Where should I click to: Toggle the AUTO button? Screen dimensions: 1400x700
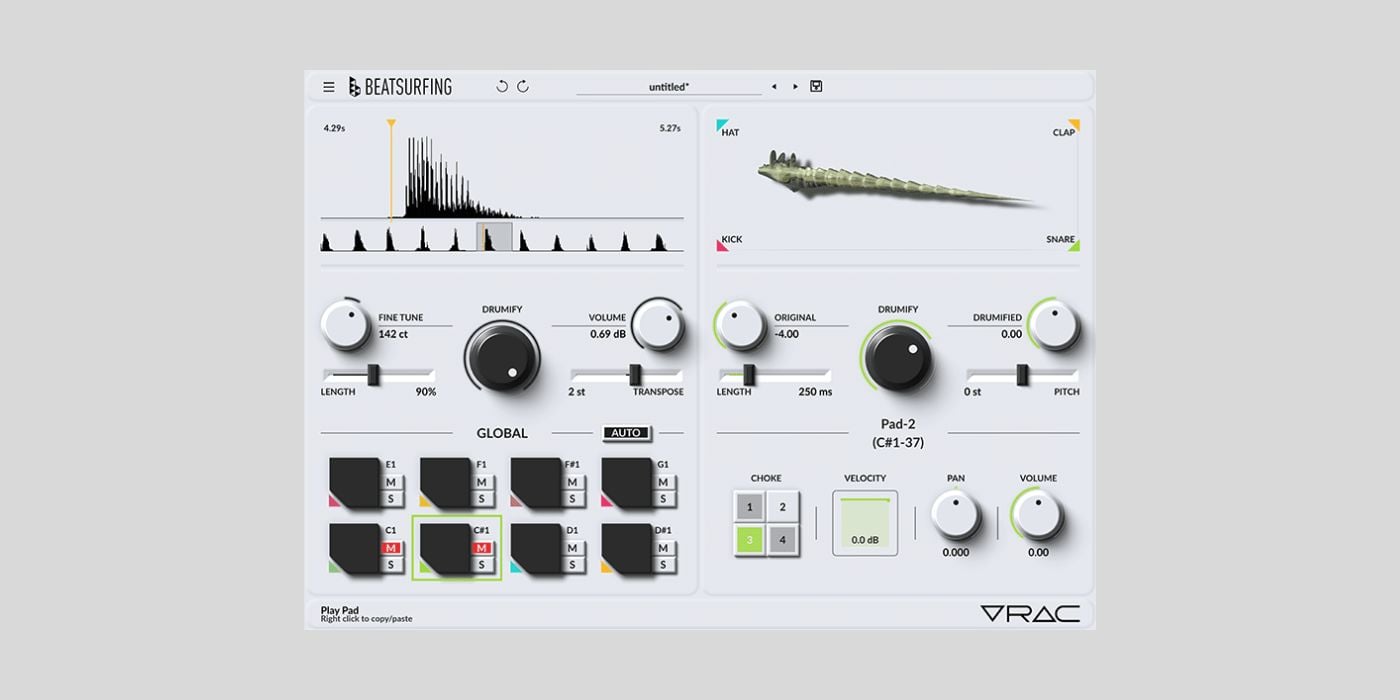(x=626, y=433)
